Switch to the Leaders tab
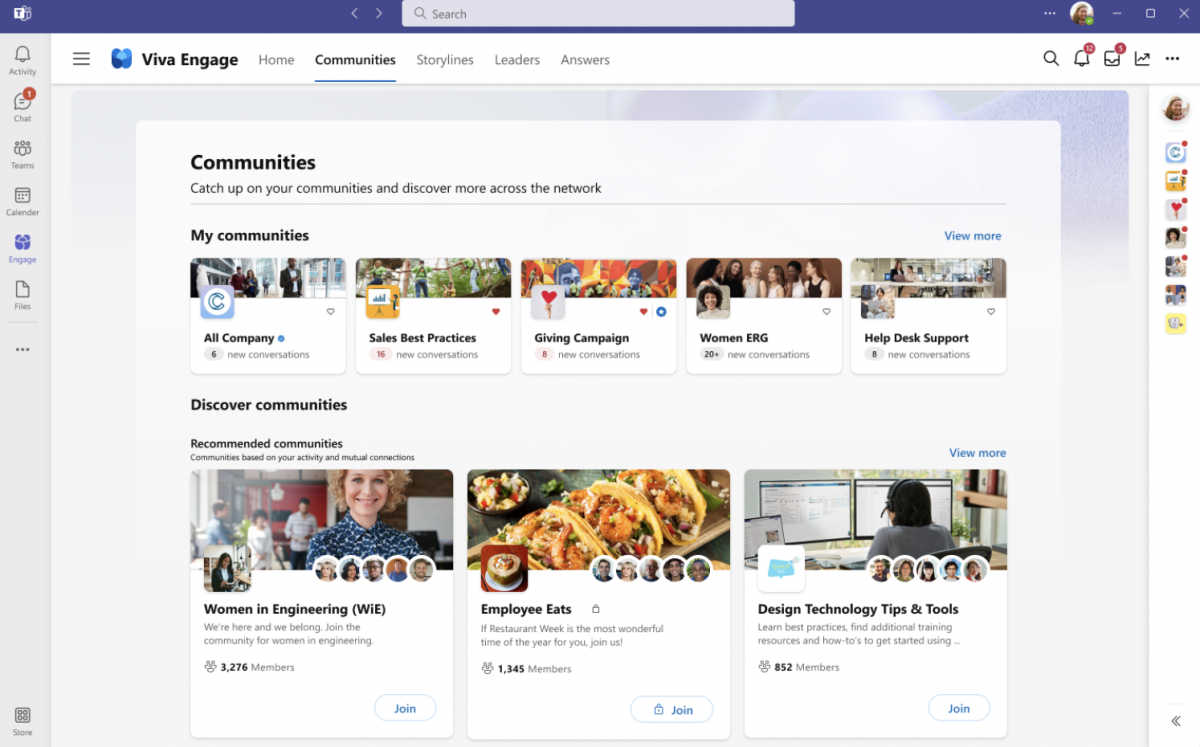This screenshot has height=747, width=1200. click(x=516, y=60)
